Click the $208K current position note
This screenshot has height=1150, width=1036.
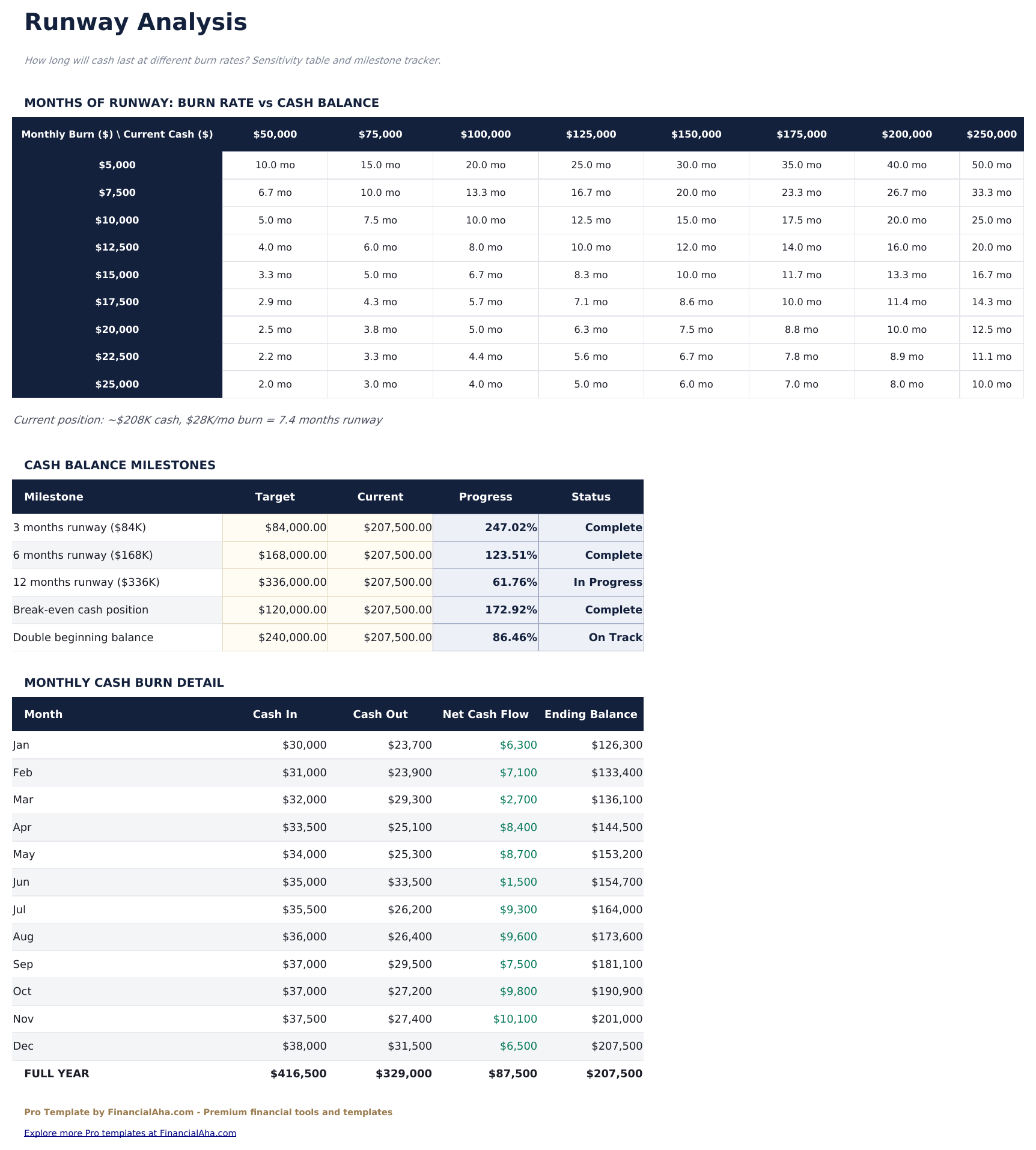198,420
